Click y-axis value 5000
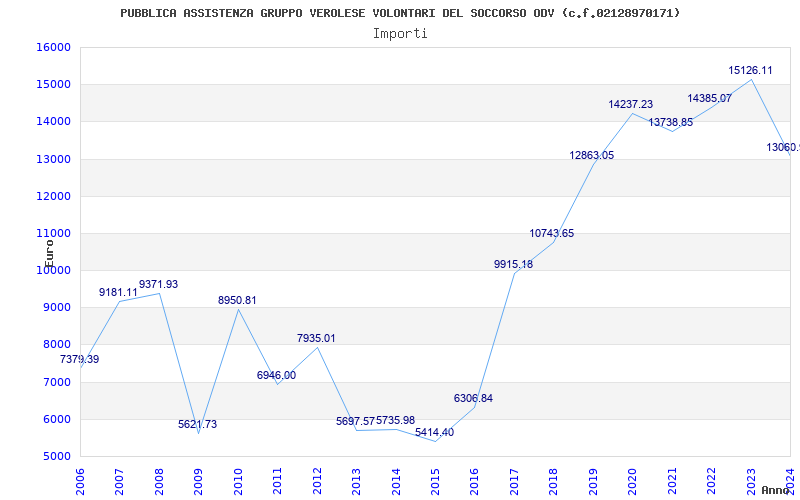Screen dimensions: 800x500 [x=56, y=457]
